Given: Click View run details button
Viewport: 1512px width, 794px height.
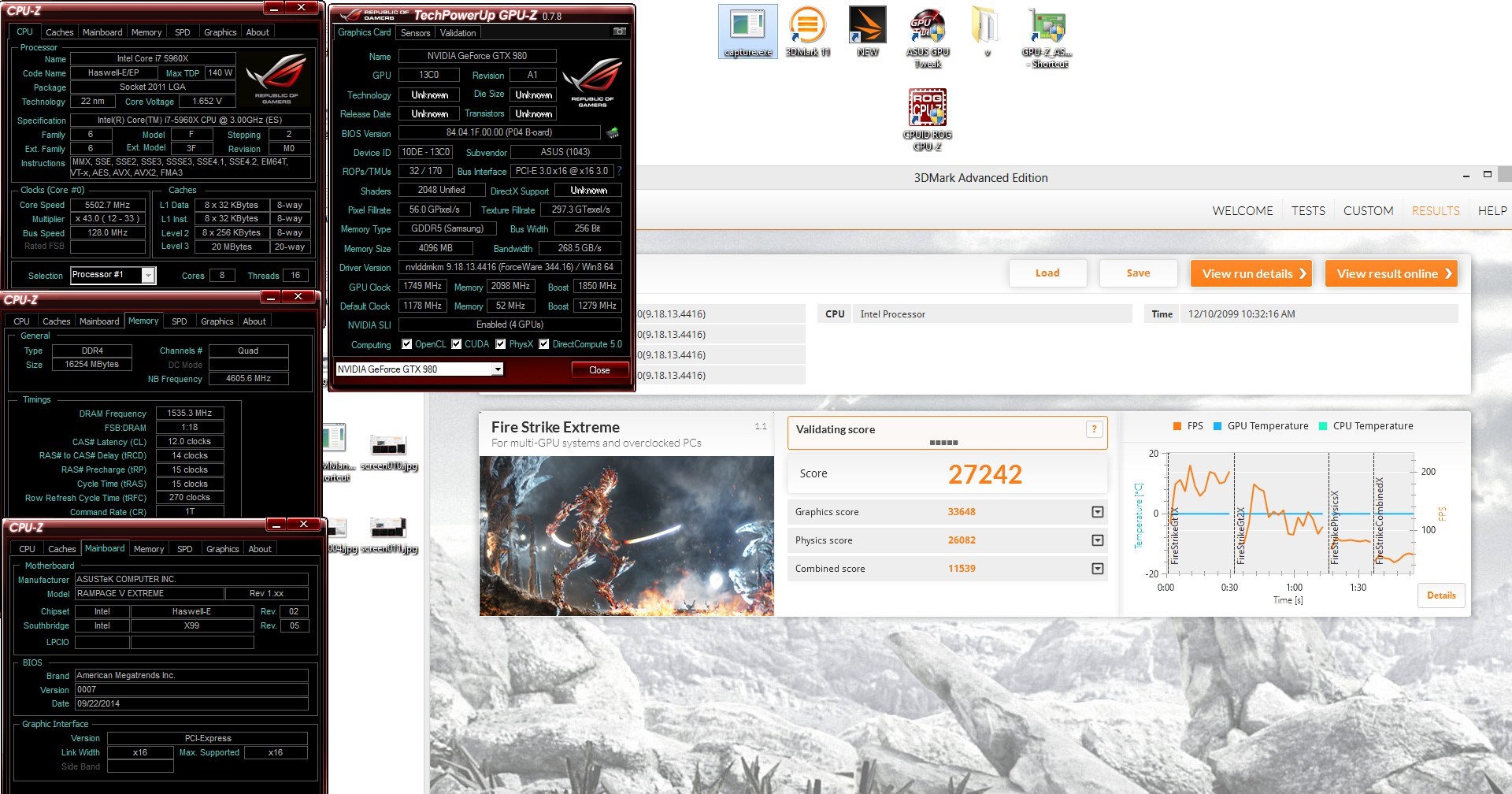Looking at the screenshot, I should (1251, 273).
